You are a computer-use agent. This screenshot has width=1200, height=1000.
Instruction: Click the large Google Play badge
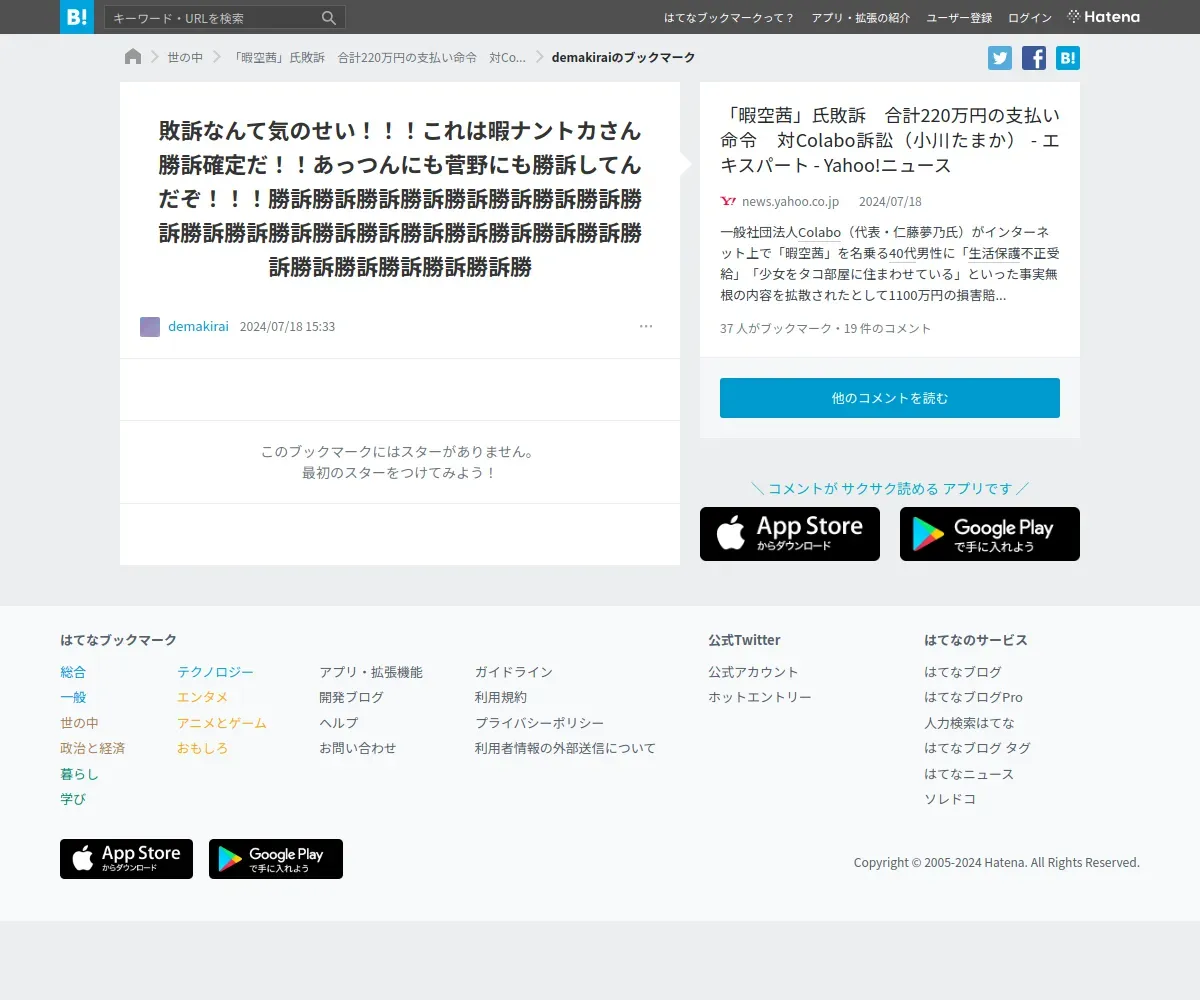coord(990,534)
